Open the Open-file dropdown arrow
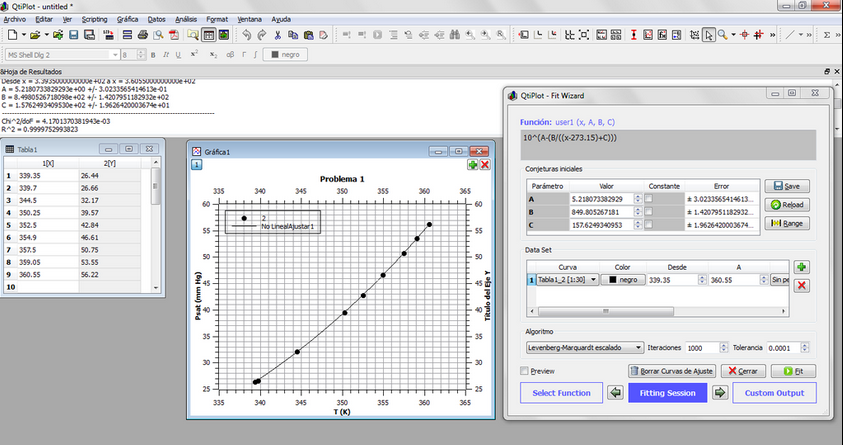843x445 pixels. click(47, 35)
